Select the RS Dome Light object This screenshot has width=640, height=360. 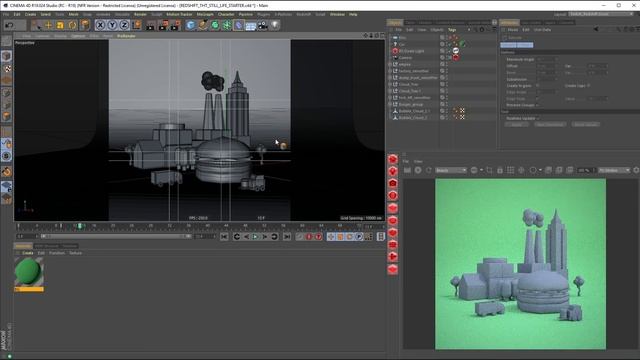[x=411, y=51]
